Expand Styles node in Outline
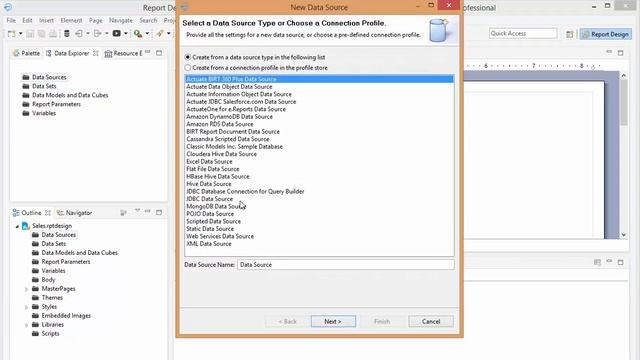Viewport: 640px width, 360px height. tap(27, 307)
